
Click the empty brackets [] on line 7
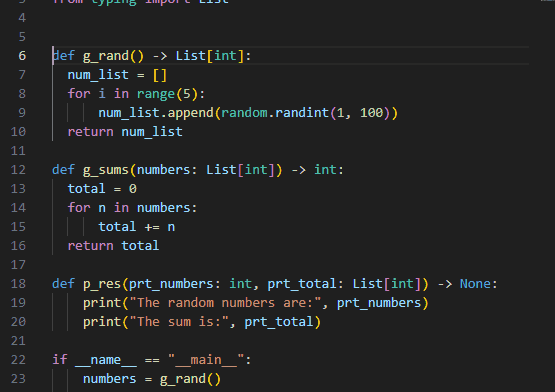[160, 75]
